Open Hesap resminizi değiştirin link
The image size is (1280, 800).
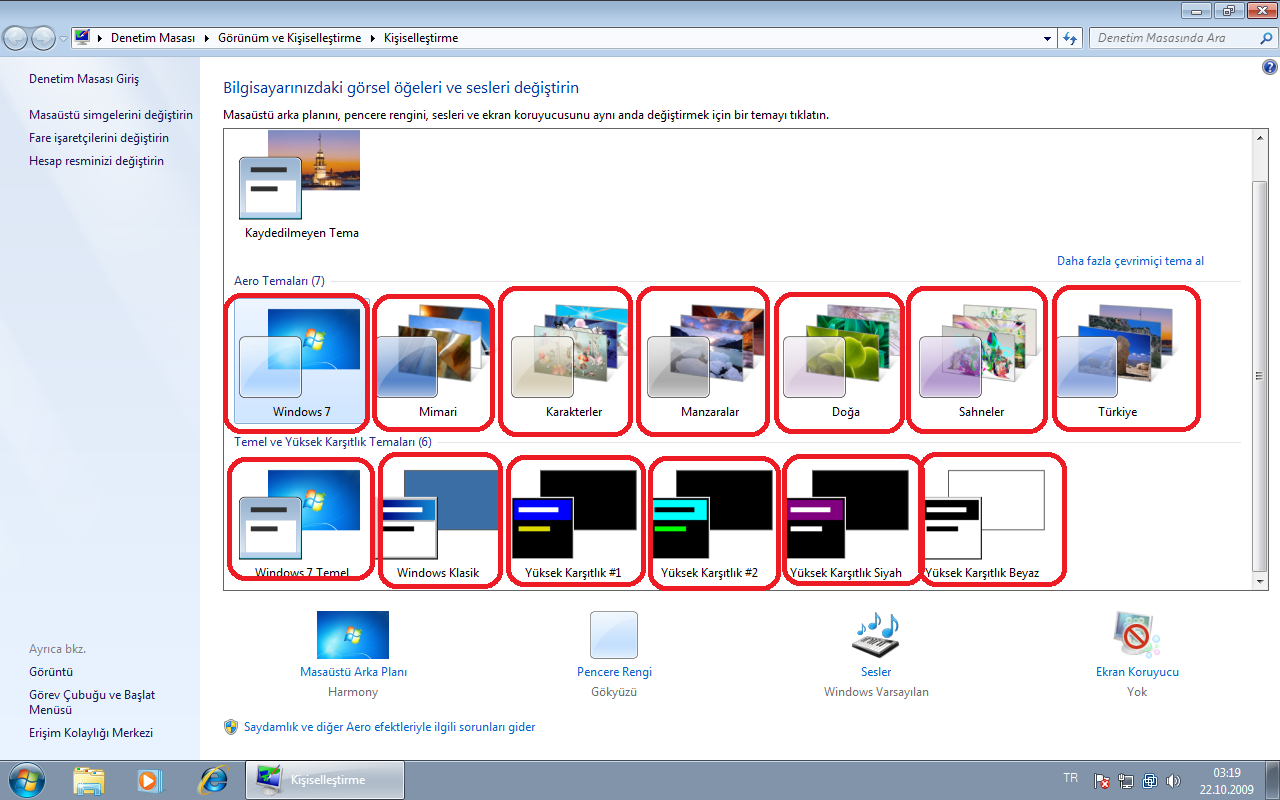point(96,161)
